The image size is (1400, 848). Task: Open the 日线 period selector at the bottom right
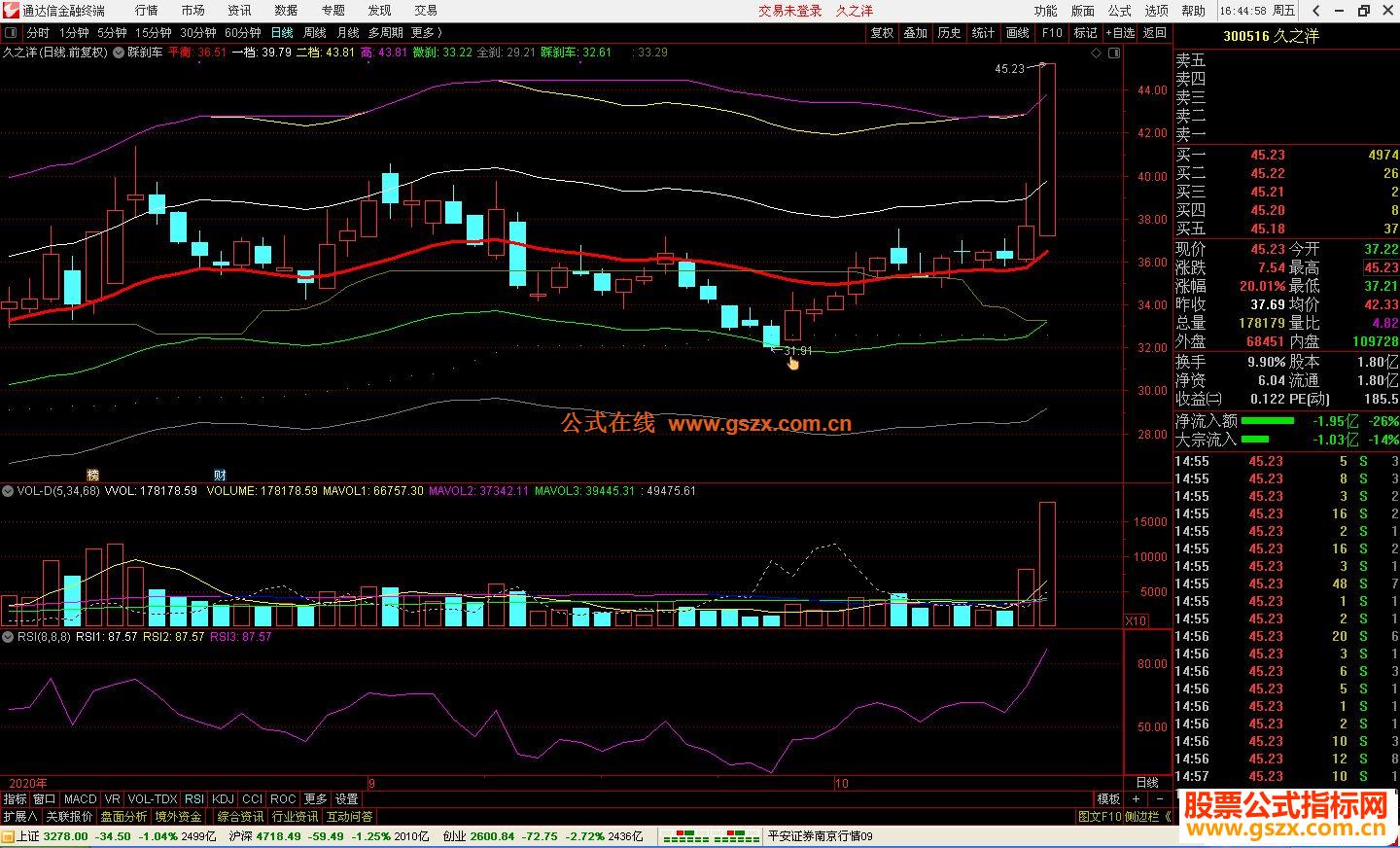(x=1147, y=782)
